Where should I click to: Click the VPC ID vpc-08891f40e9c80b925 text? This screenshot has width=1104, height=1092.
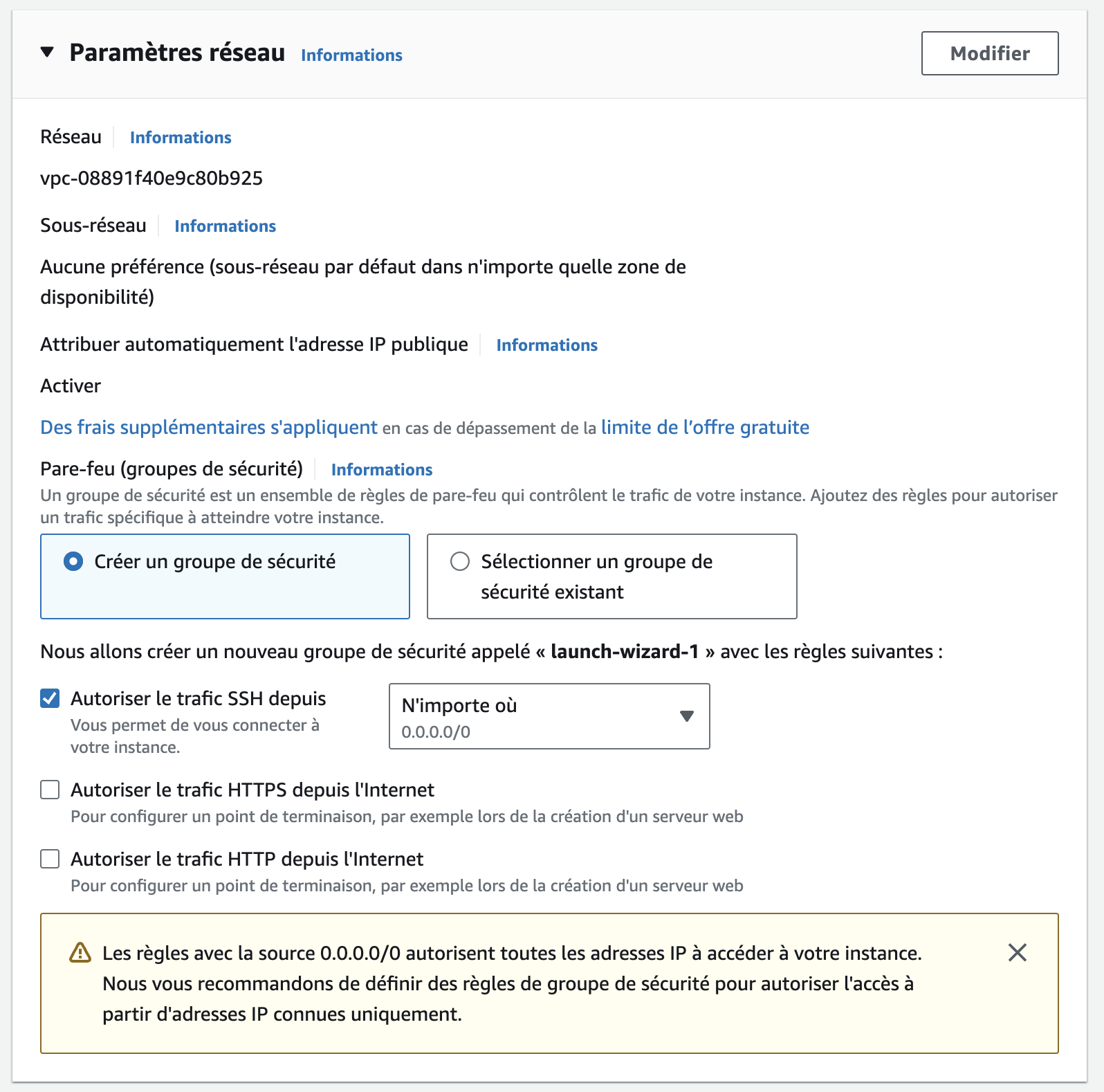(x=151, y=179)
